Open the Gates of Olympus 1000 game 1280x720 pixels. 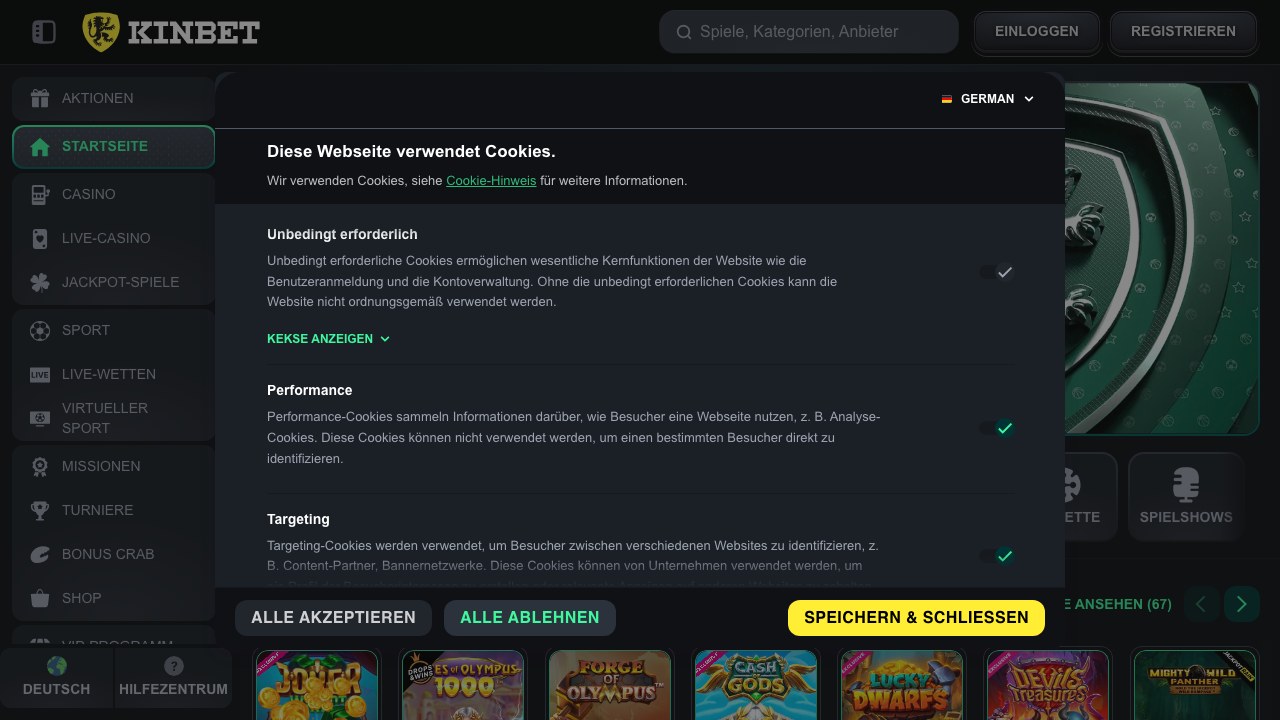(x=463, y=685)
